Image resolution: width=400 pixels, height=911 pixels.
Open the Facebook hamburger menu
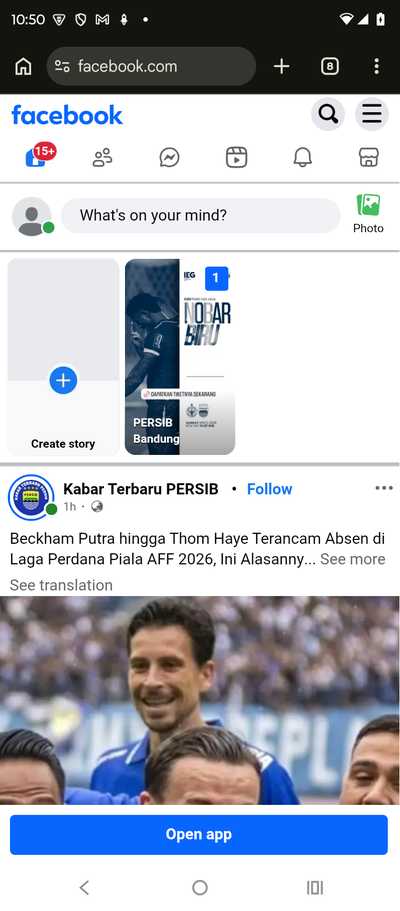372,114
